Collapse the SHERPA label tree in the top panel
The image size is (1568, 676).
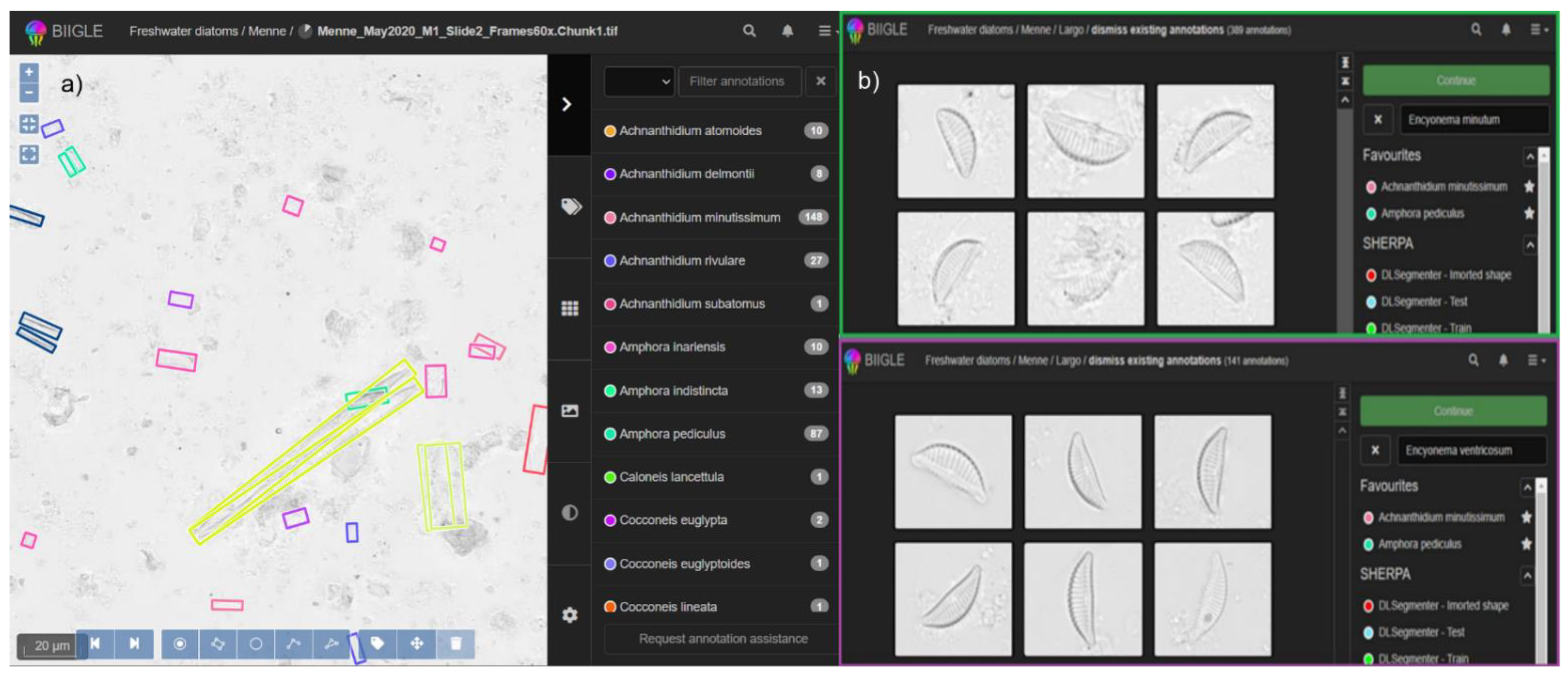tap(1529, 245)
